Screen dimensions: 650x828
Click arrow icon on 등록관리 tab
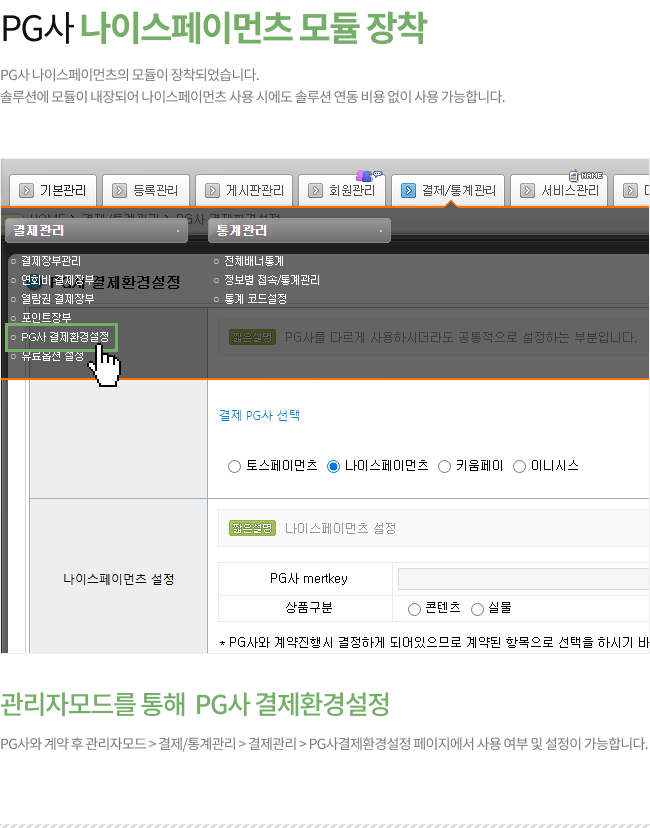(120, 190)
